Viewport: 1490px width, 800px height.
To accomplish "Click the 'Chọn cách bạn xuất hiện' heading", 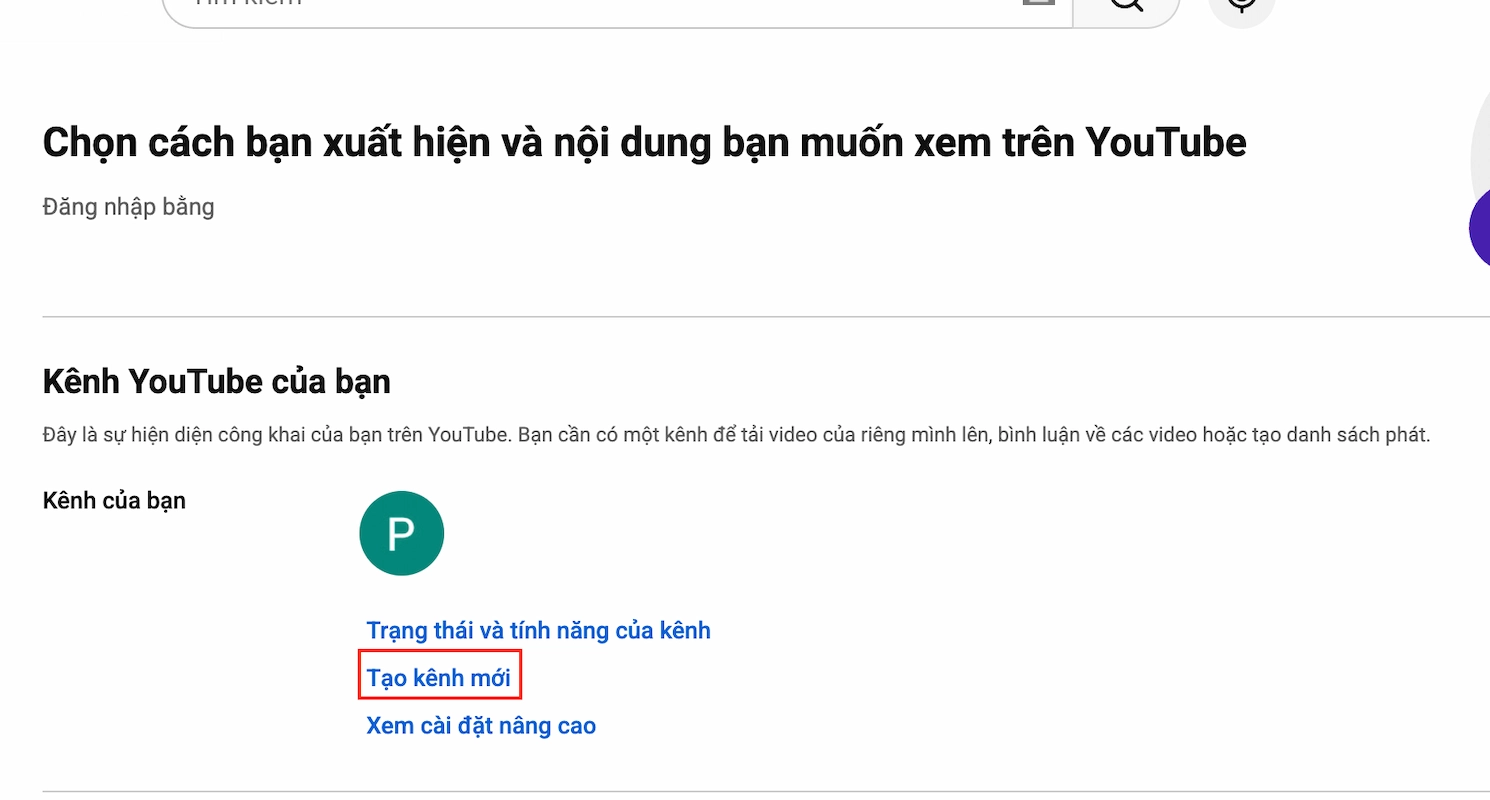I will [644, 143].
